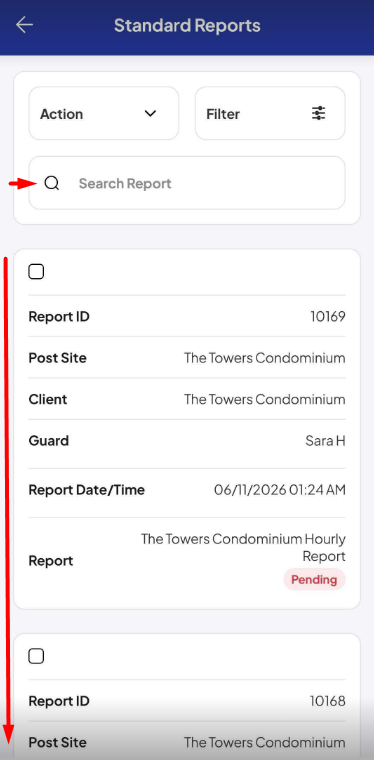Screen dimensions: 374x760
Task: Click Post Site value in report 10169
Action: click(x=265, y=358)
